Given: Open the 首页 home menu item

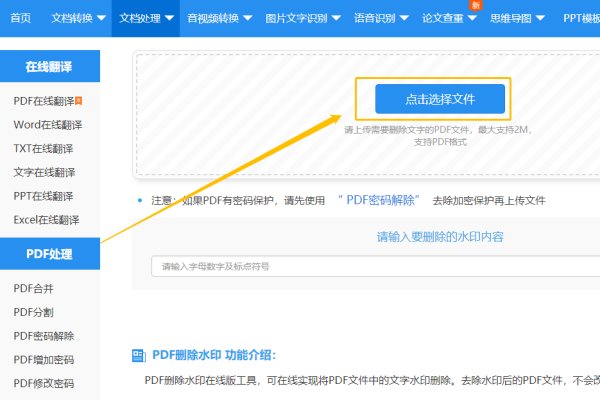Looking at the screenshot, I should tap(21, 18).
